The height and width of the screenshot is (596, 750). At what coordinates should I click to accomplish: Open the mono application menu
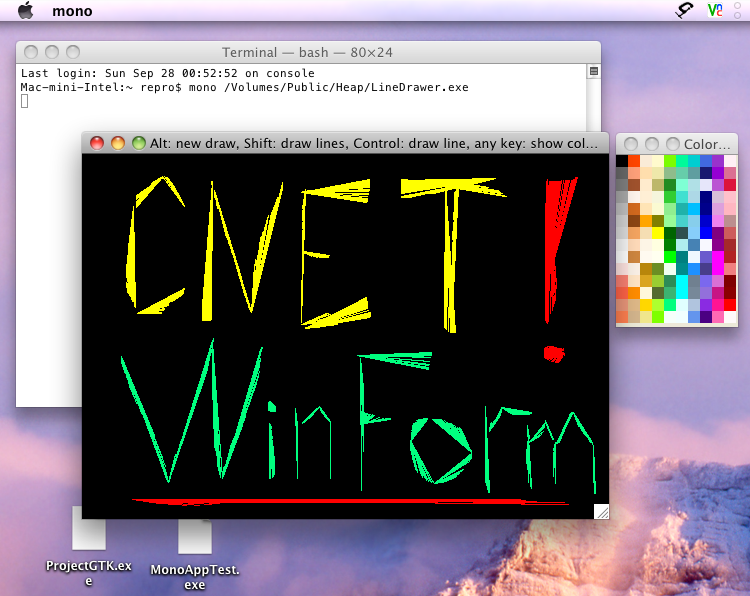point(72,11)
